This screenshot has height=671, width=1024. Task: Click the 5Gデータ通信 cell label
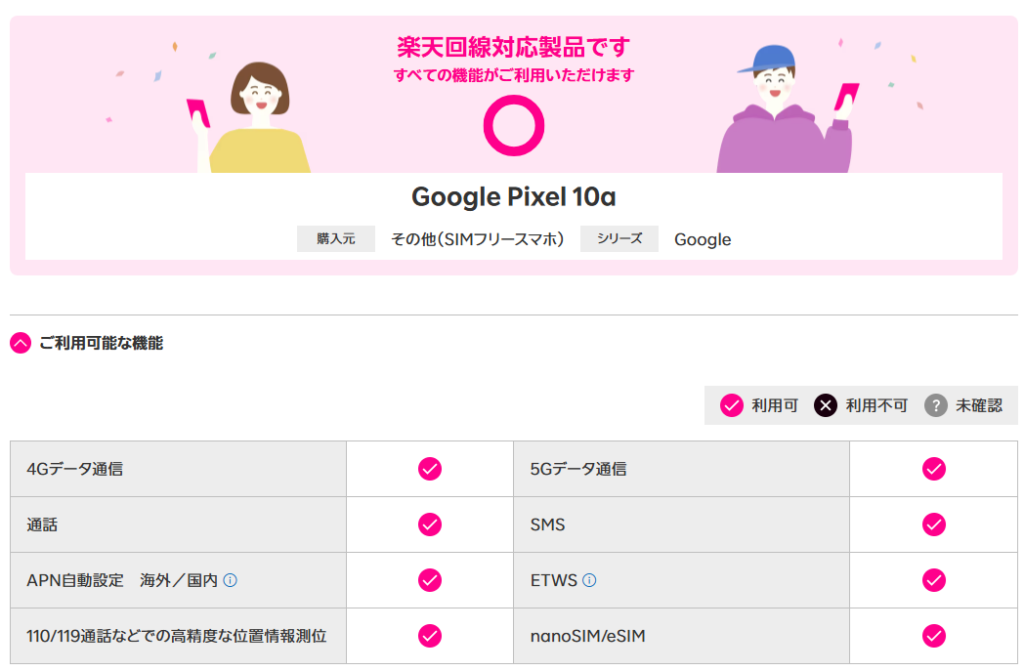[x=578, y=469]
